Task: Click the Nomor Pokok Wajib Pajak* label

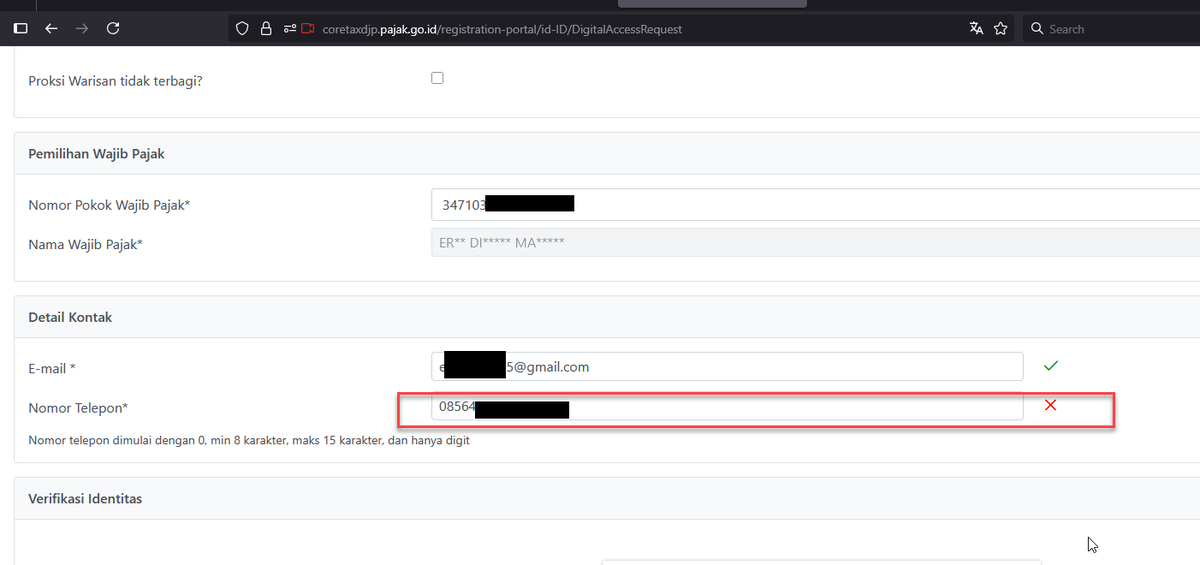Action: coord(109,205)
